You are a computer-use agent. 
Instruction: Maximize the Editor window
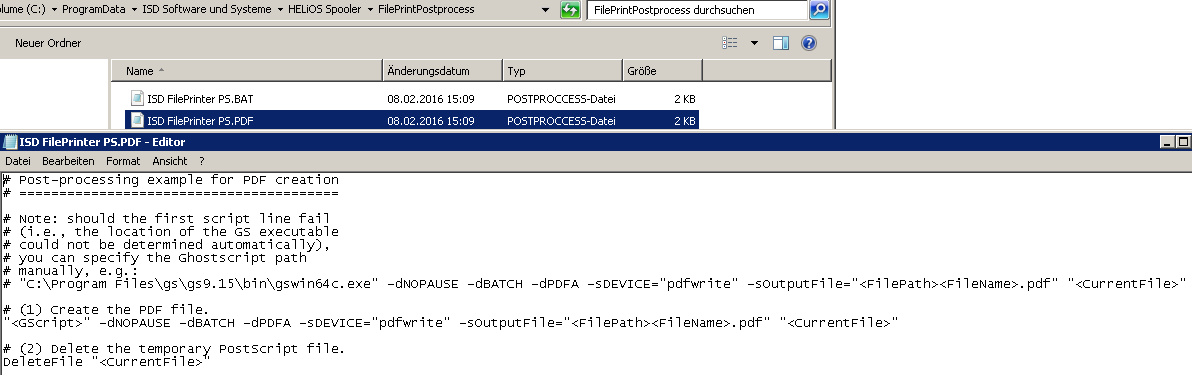tap(1184, 141)
